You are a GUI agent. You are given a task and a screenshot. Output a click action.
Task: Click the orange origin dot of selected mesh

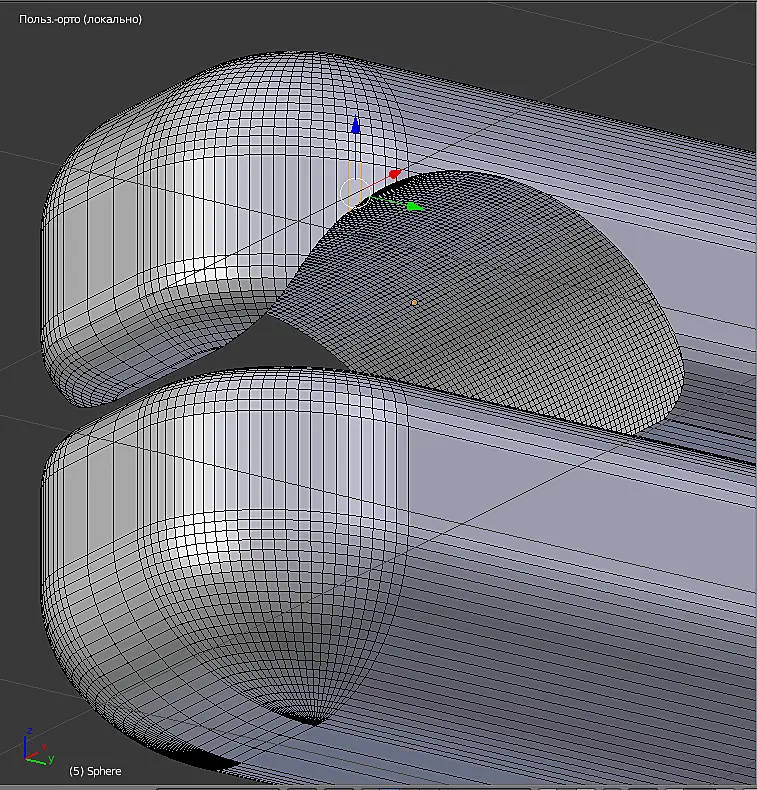click(414, 303)
